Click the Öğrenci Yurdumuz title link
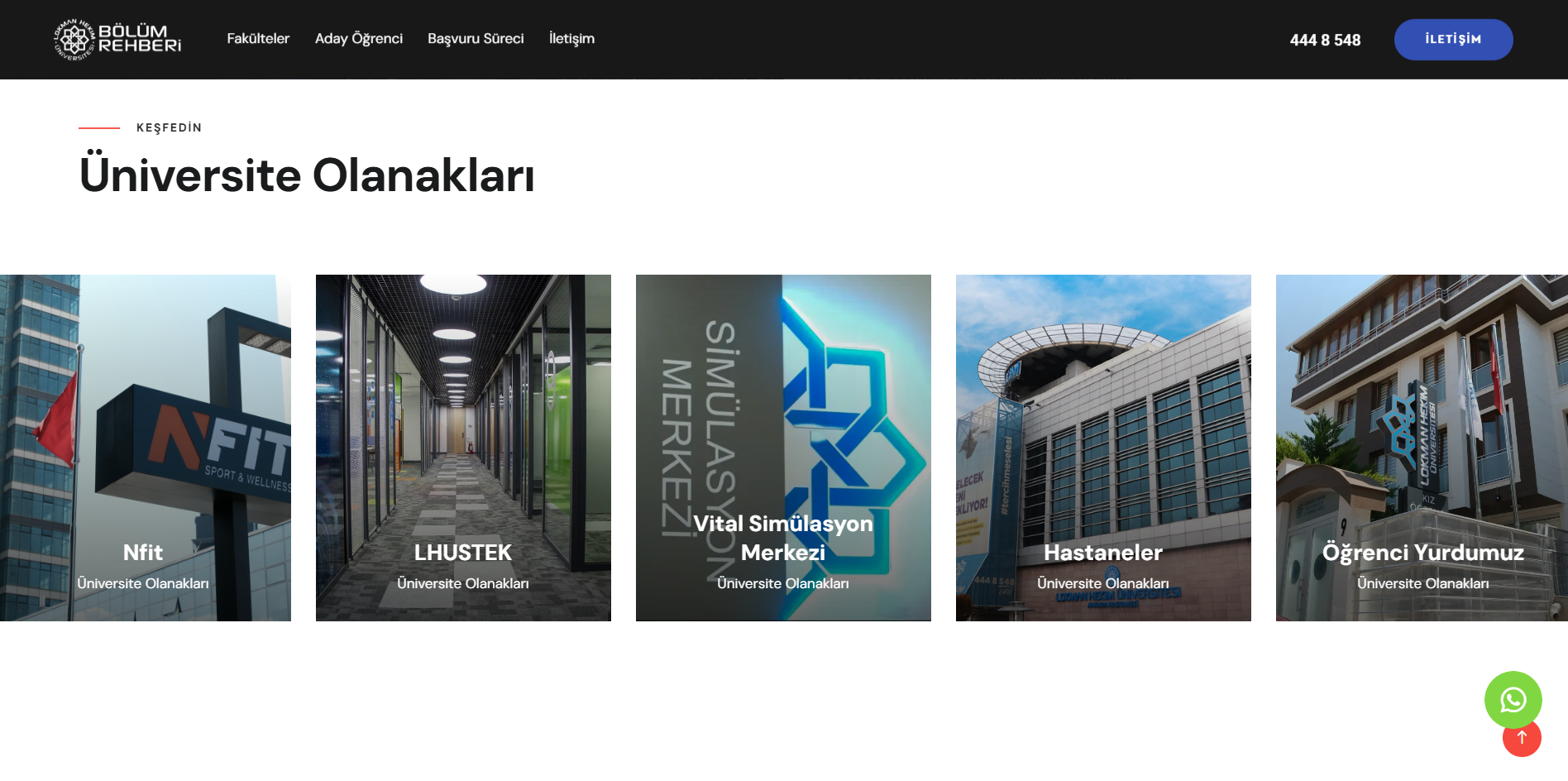 coord(1423,553)
